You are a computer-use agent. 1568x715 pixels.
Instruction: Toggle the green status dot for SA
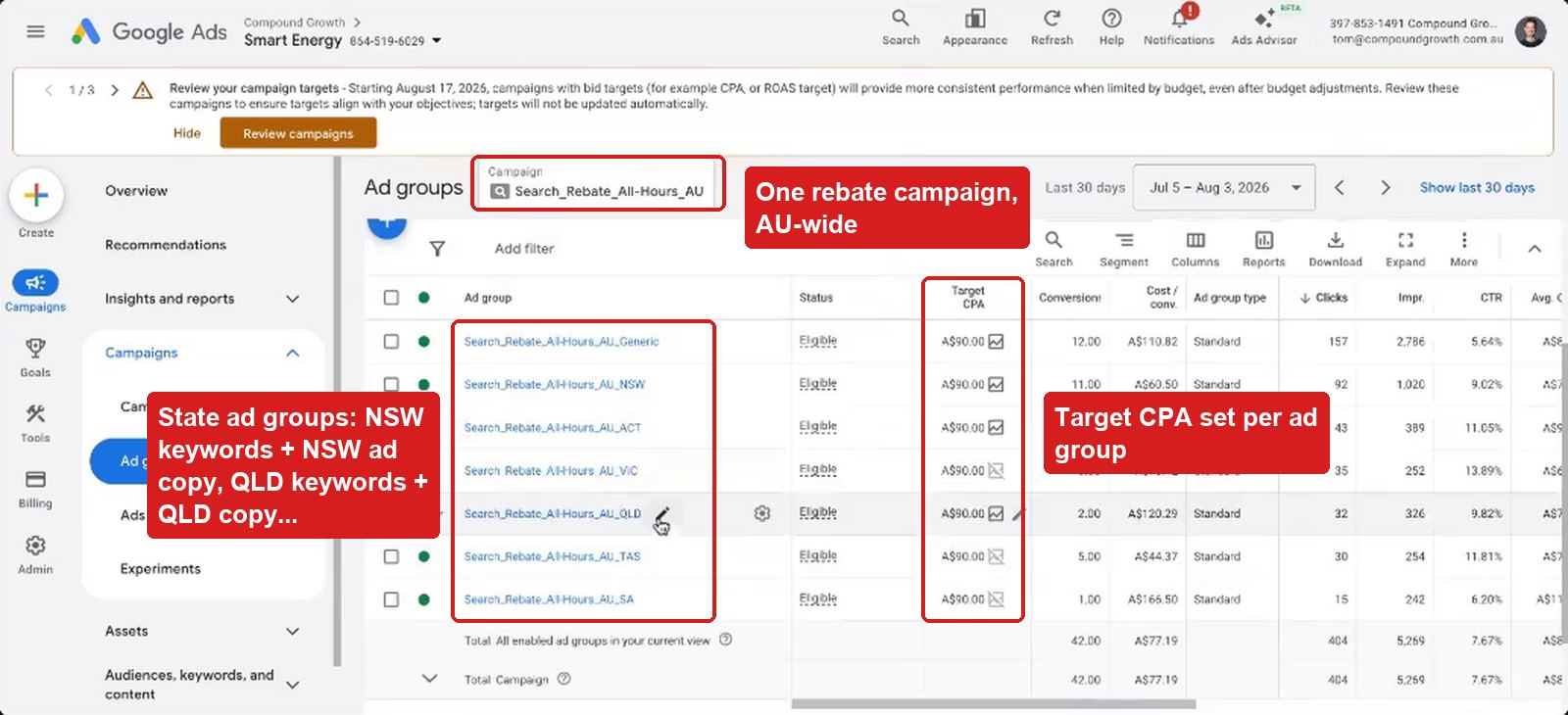coord(424,599)
